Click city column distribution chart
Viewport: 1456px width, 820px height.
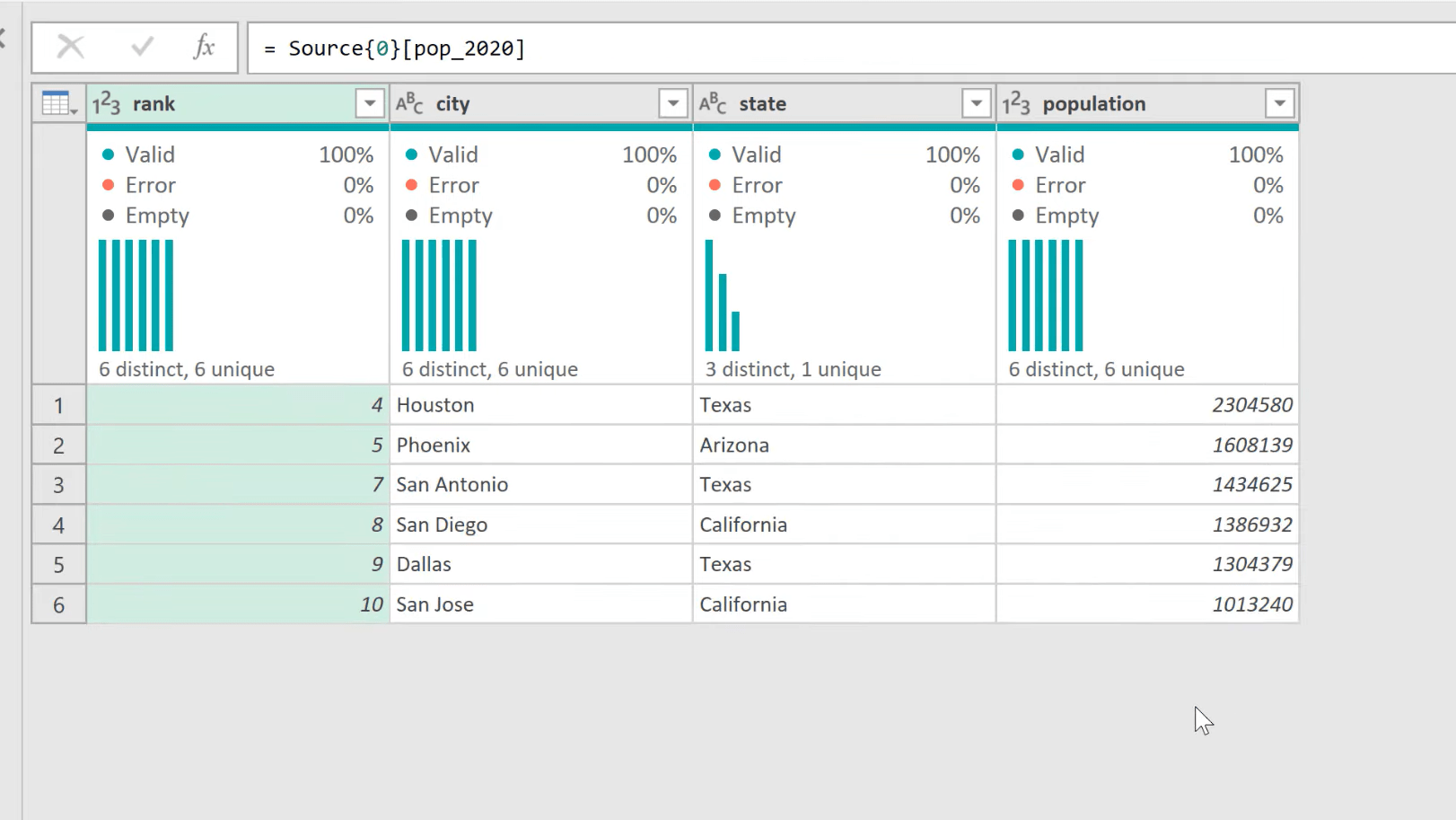tap(439, 295)
